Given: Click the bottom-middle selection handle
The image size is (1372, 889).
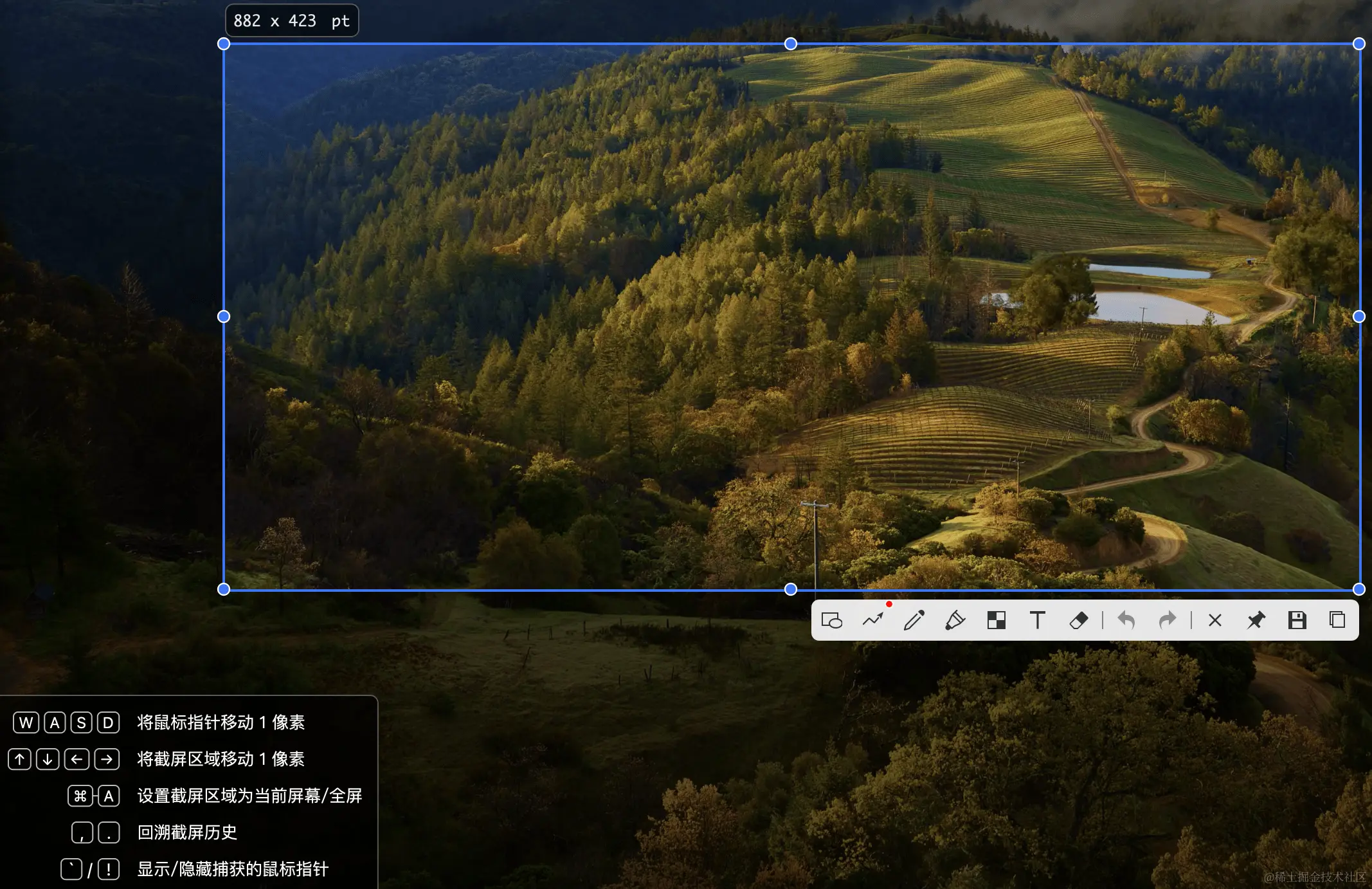Looking at the screenshot, I should (x=791, y=589).
